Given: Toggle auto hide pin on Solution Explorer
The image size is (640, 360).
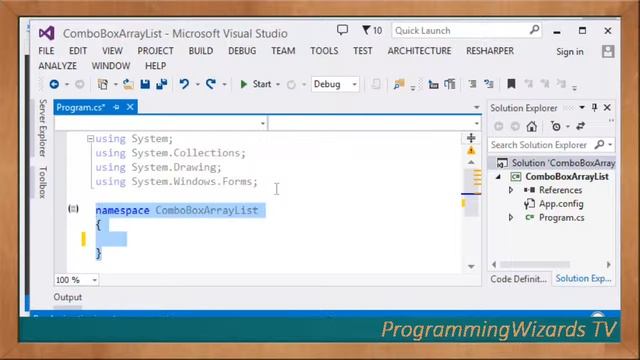Looking at the screenshot, I should 595,107.
